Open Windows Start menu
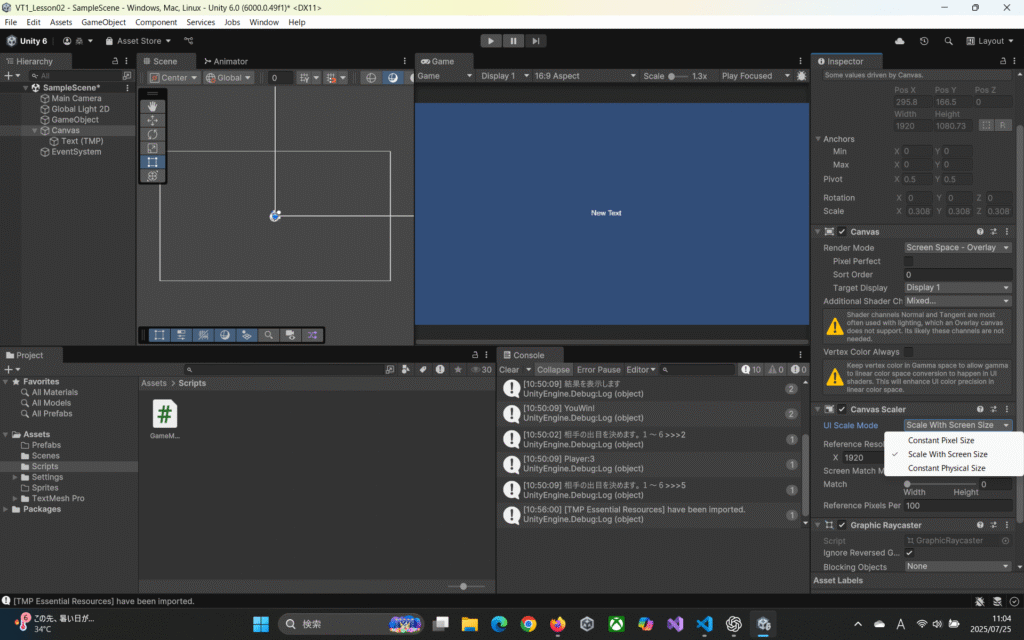Screen dimensions: 1024x640 point(261,624)
